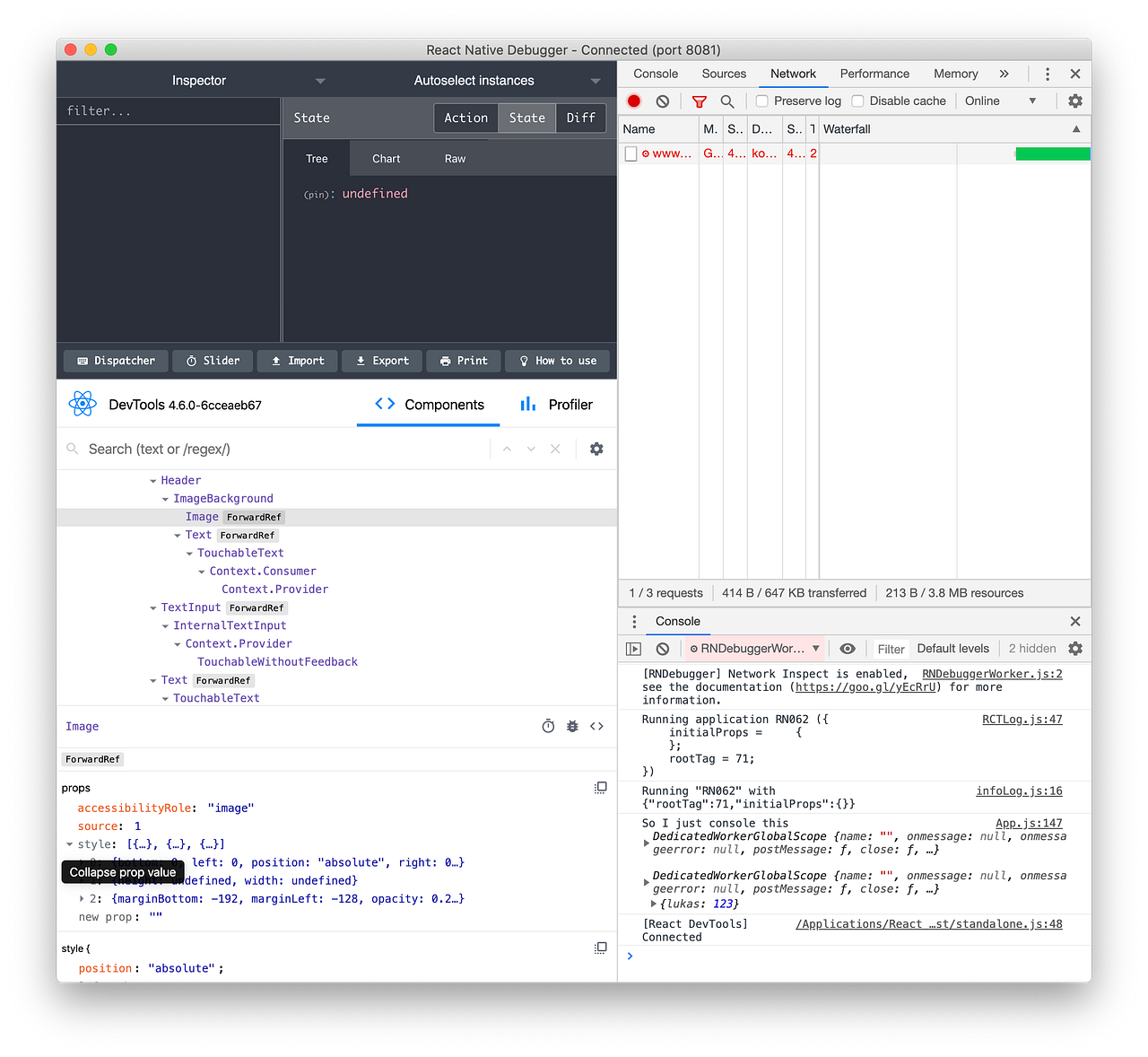Reset the component search X icon
Image resolution: width=1148 pixels, height=1057 pixels.
click(555, 449)
